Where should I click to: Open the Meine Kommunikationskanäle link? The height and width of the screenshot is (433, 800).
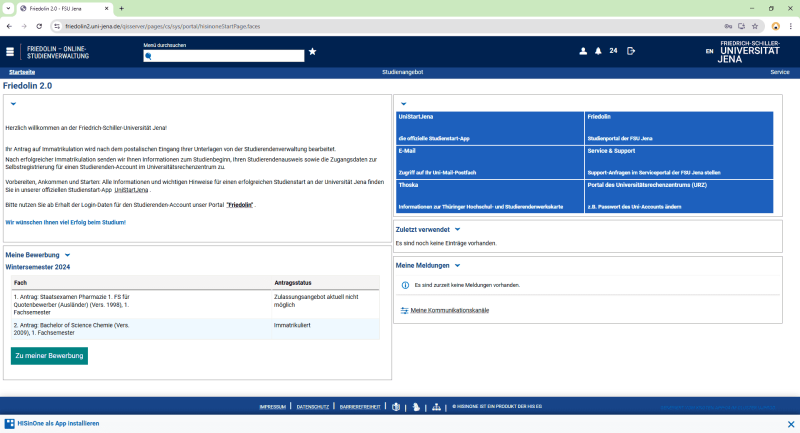[x=449, y=310]
